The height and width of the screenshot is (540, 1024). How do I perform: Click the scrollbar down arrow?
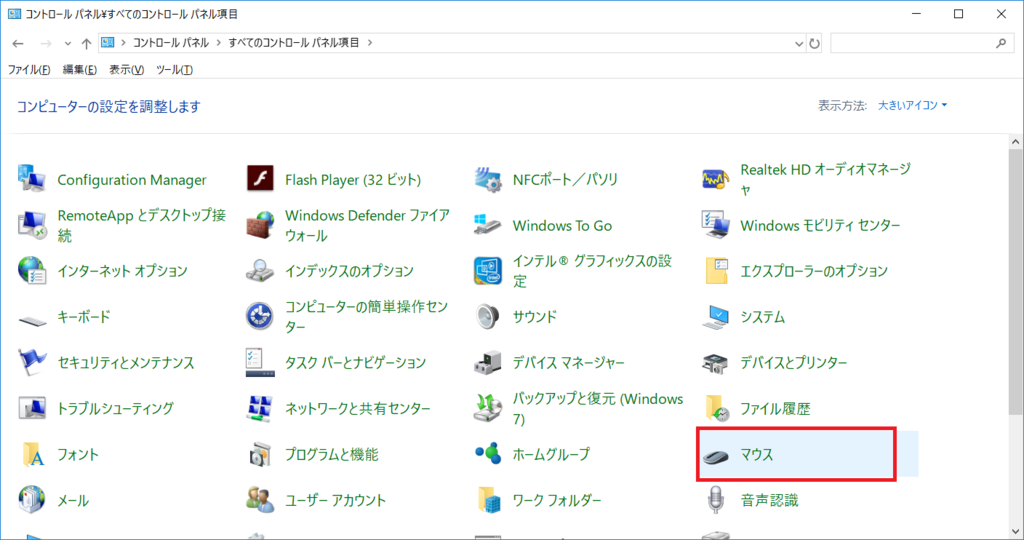point(1015,532)
